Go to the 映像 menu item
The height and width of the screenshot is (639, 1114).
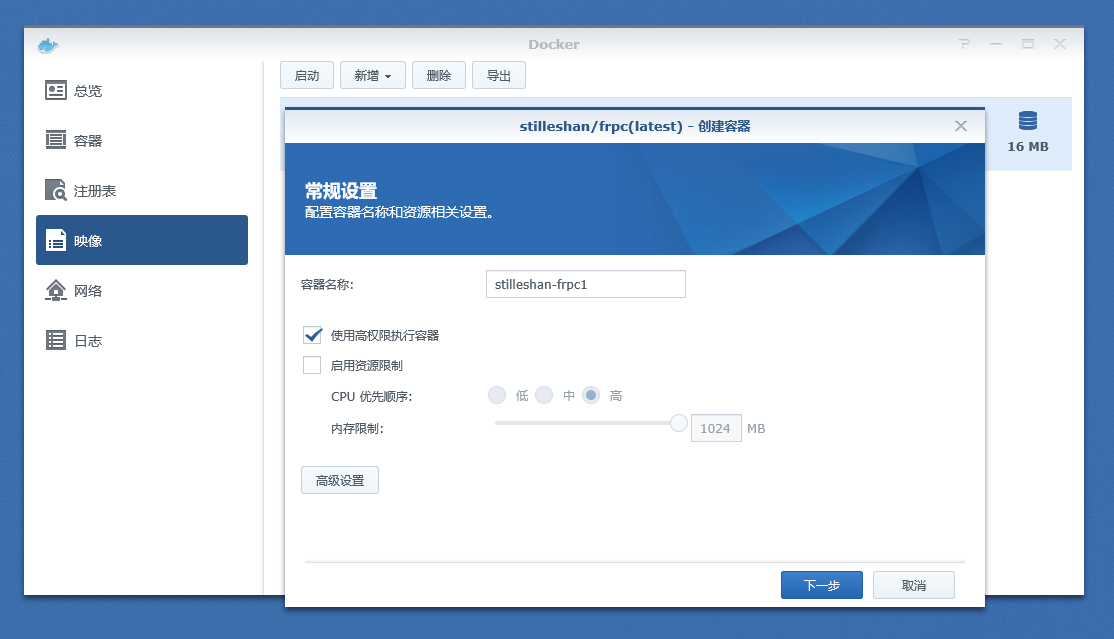coord(142,240)
